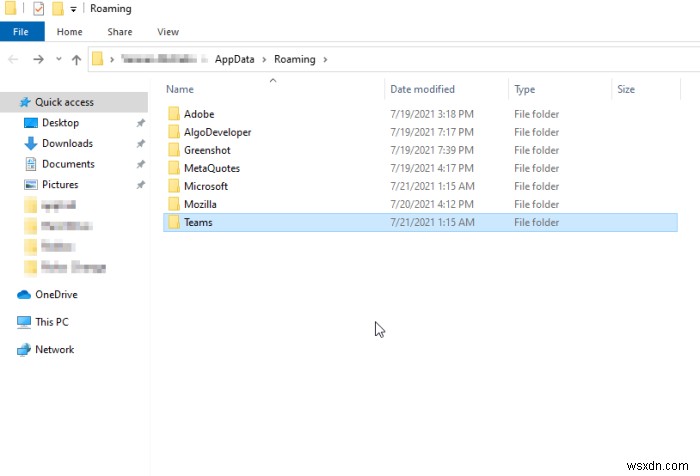Screen dimensions: 700x476
Task: Open Documents in the navigation pane
Action: point(68,164)
